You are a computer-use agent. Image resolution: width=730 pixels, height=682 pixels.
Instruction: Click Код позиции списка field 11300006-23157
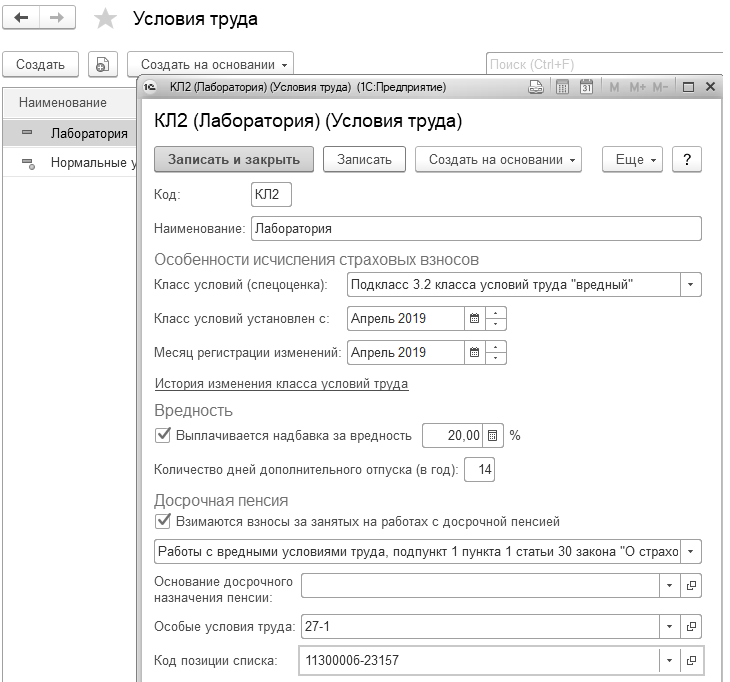(480, 660)
